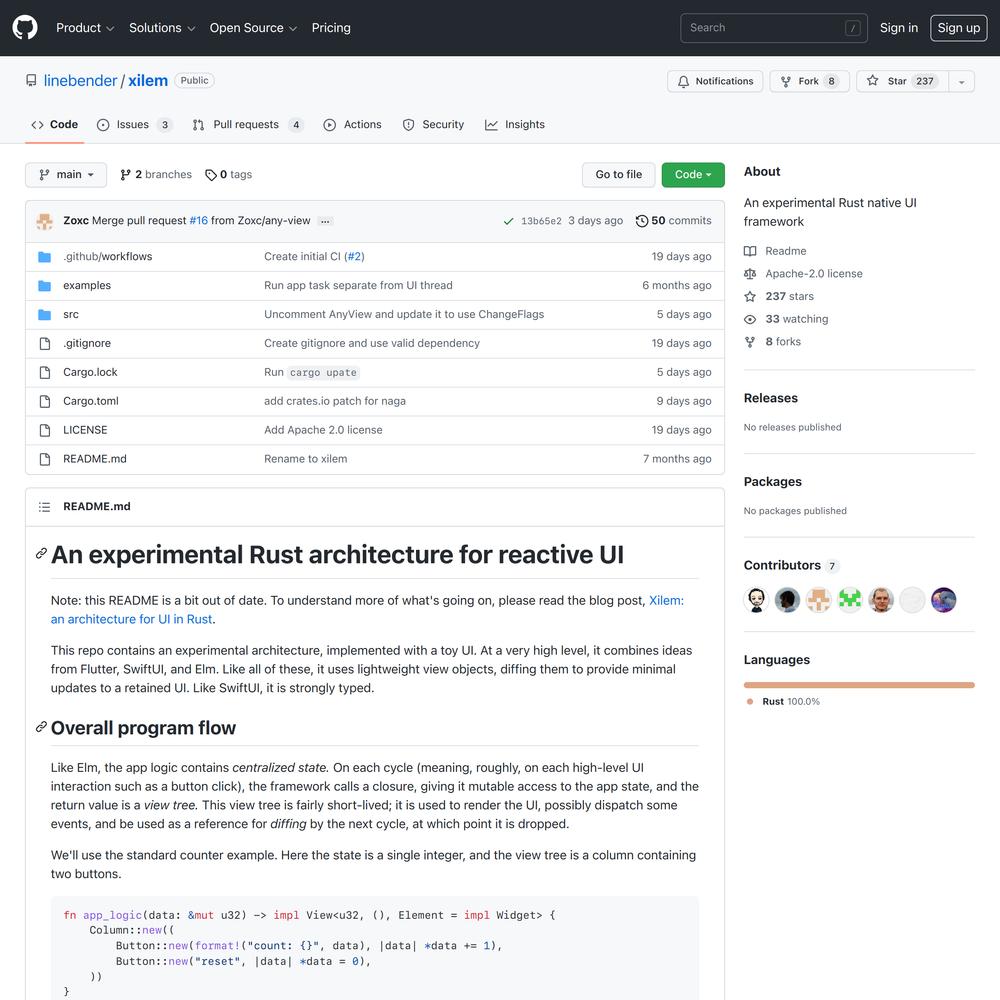The width and height of the screenshot is (1000, 1000).
Task: Expand the commit message ellipsis
Action: [325, 221]
